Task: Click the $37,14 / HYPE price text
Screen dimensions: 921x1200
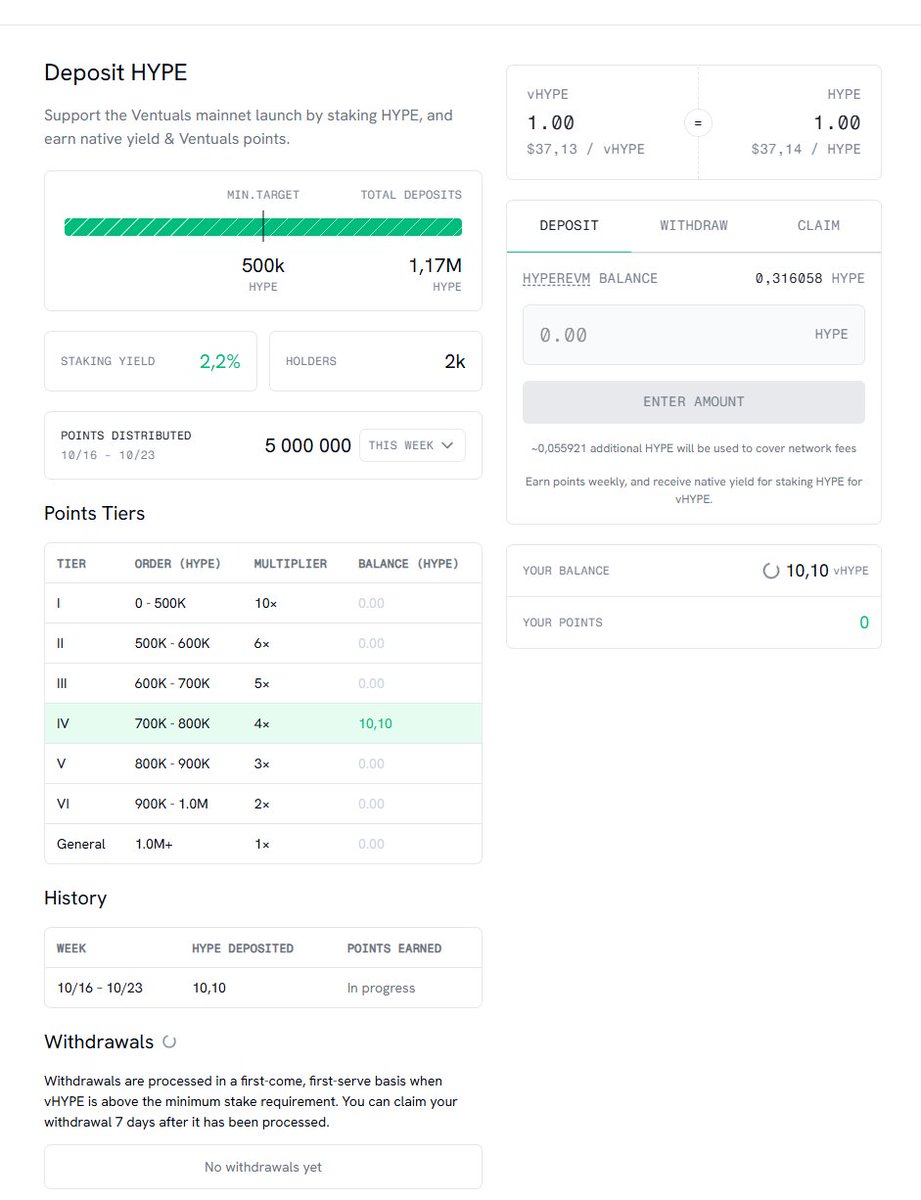Action: 806,149
